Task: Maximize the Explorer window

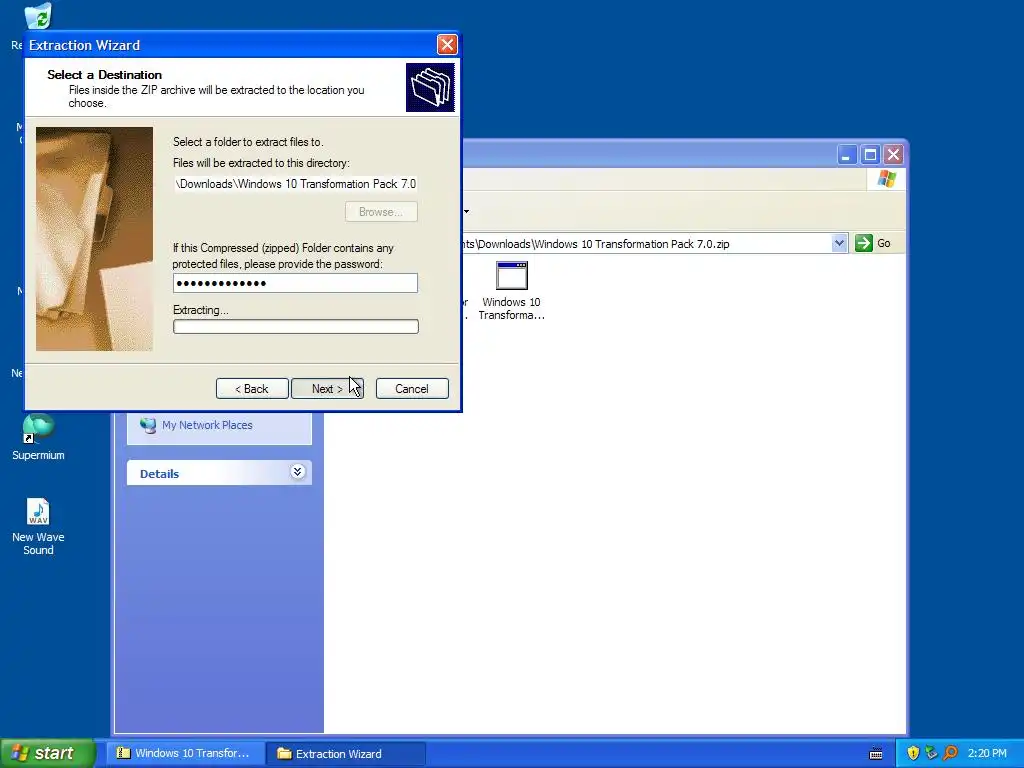Action: tap(870, 155)
